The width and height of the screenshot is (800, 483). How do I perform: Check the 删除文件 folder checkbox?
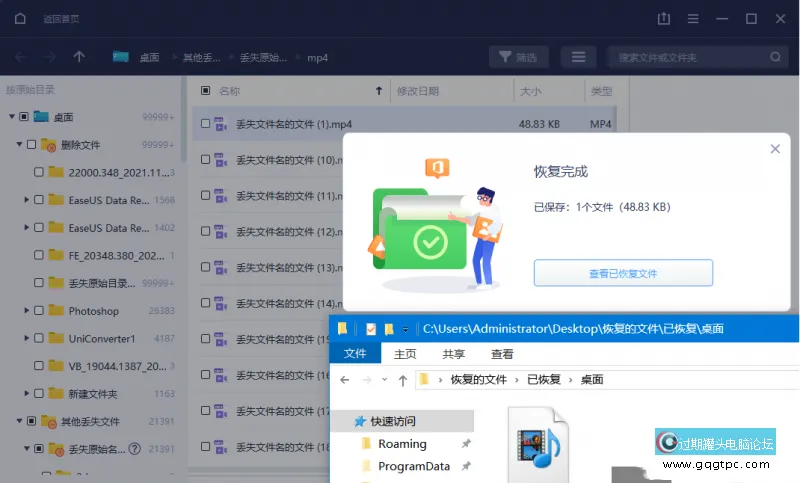31,145
